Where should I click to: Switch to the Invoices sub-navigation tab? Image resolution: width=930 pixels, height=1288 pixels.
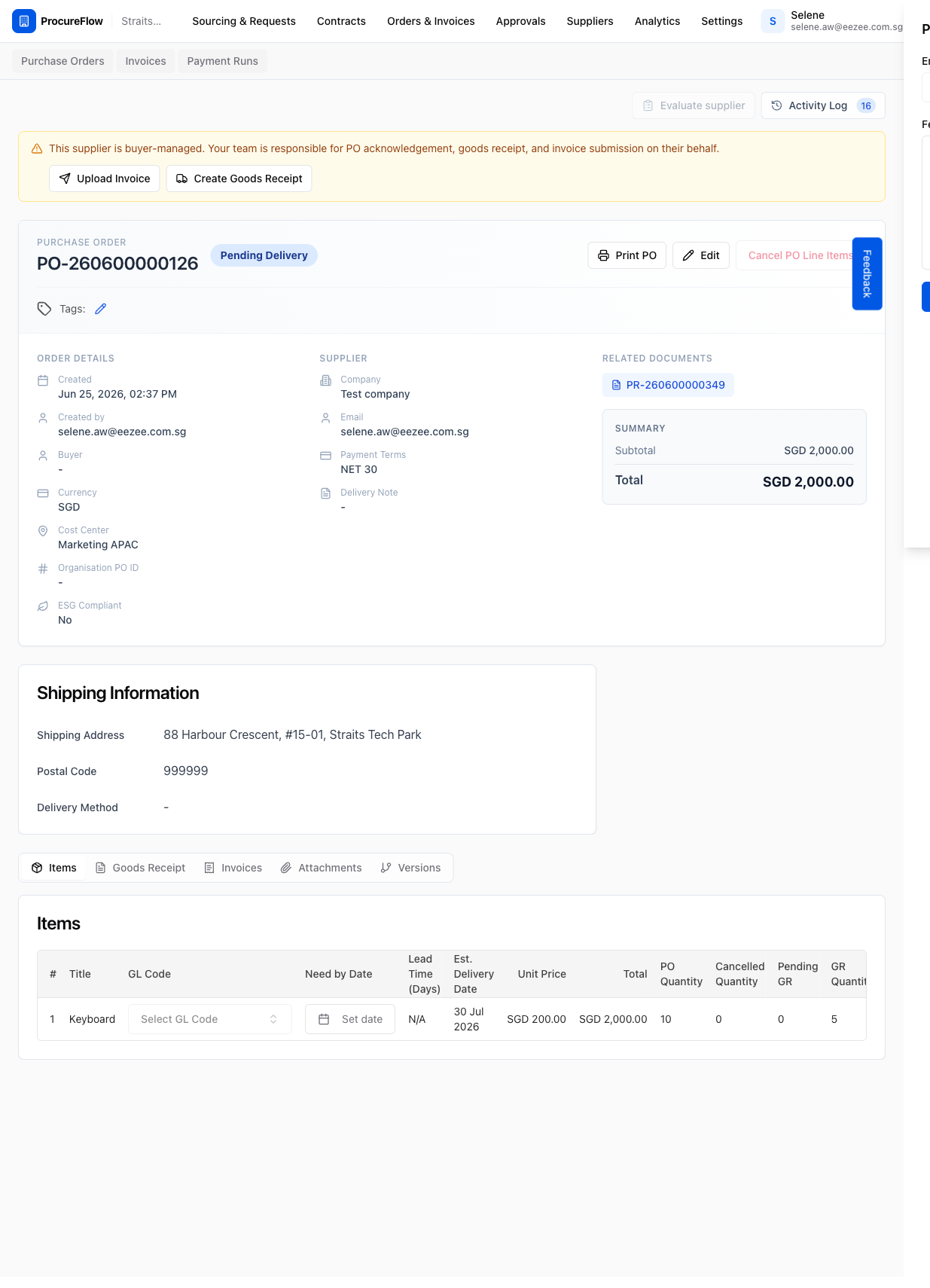[x=145, y=61]
